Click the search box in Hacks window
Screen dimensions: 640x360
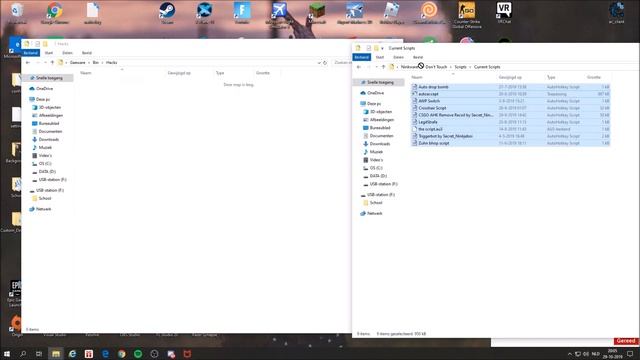click(342, 63)
